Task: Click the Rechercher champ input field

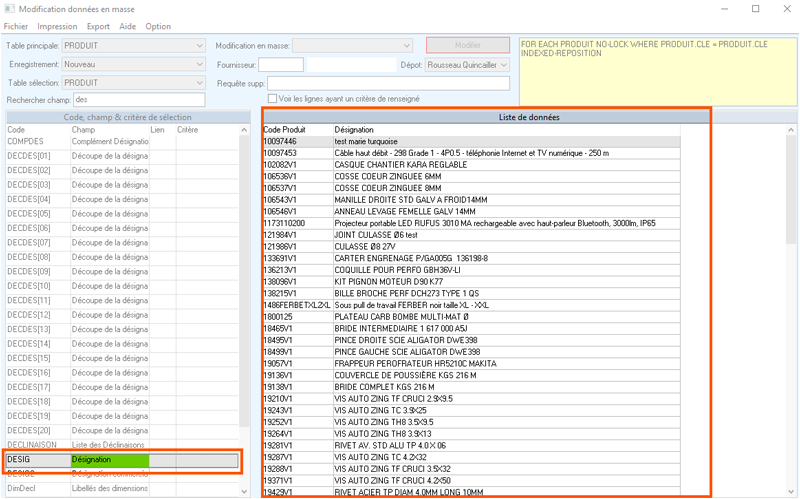Action: 139,99
